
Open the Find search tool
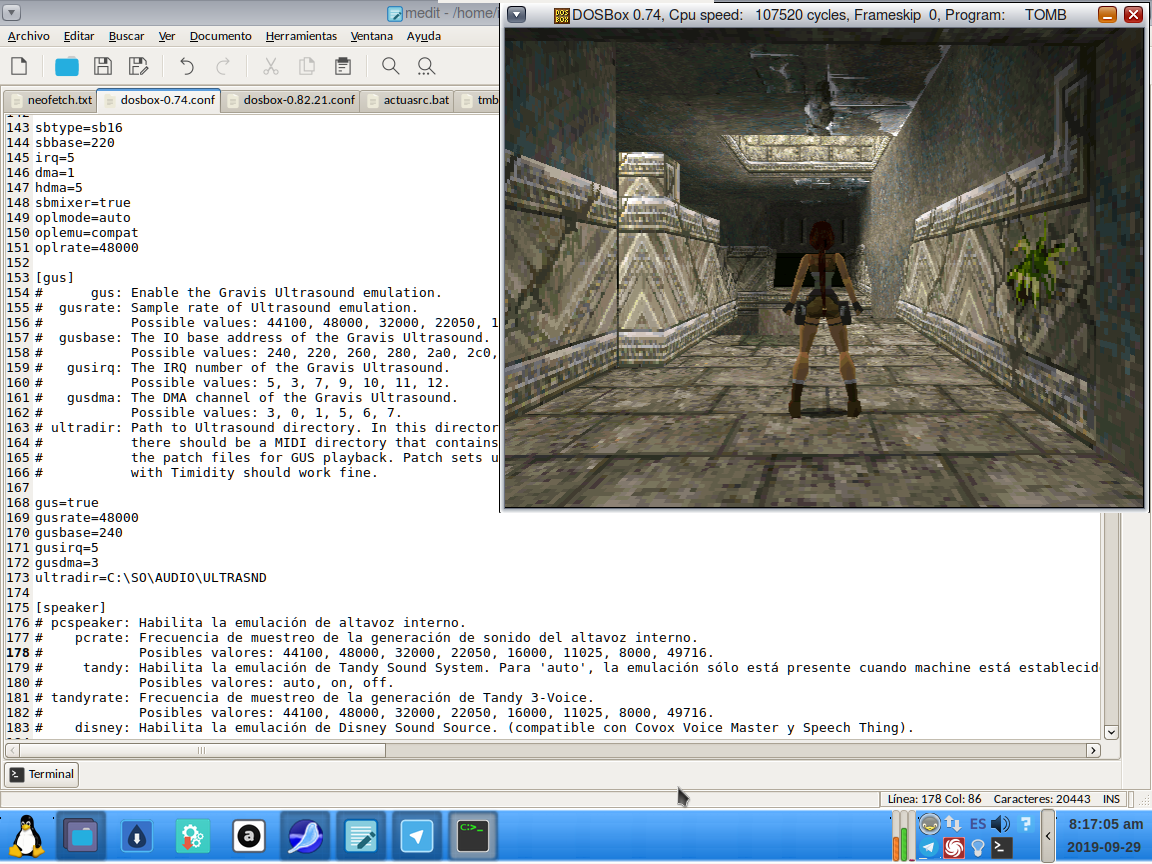tap(391, 66)
